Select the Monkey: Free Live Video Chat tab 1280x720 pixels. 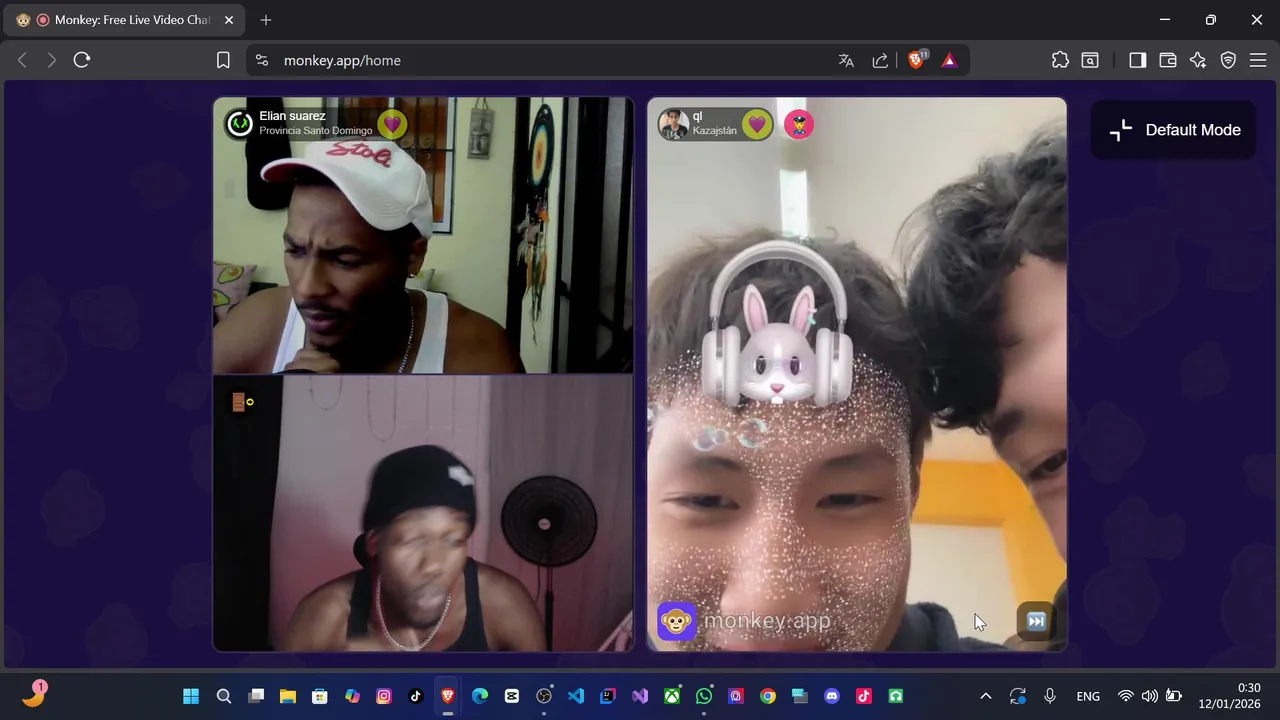tap(125, 20)
